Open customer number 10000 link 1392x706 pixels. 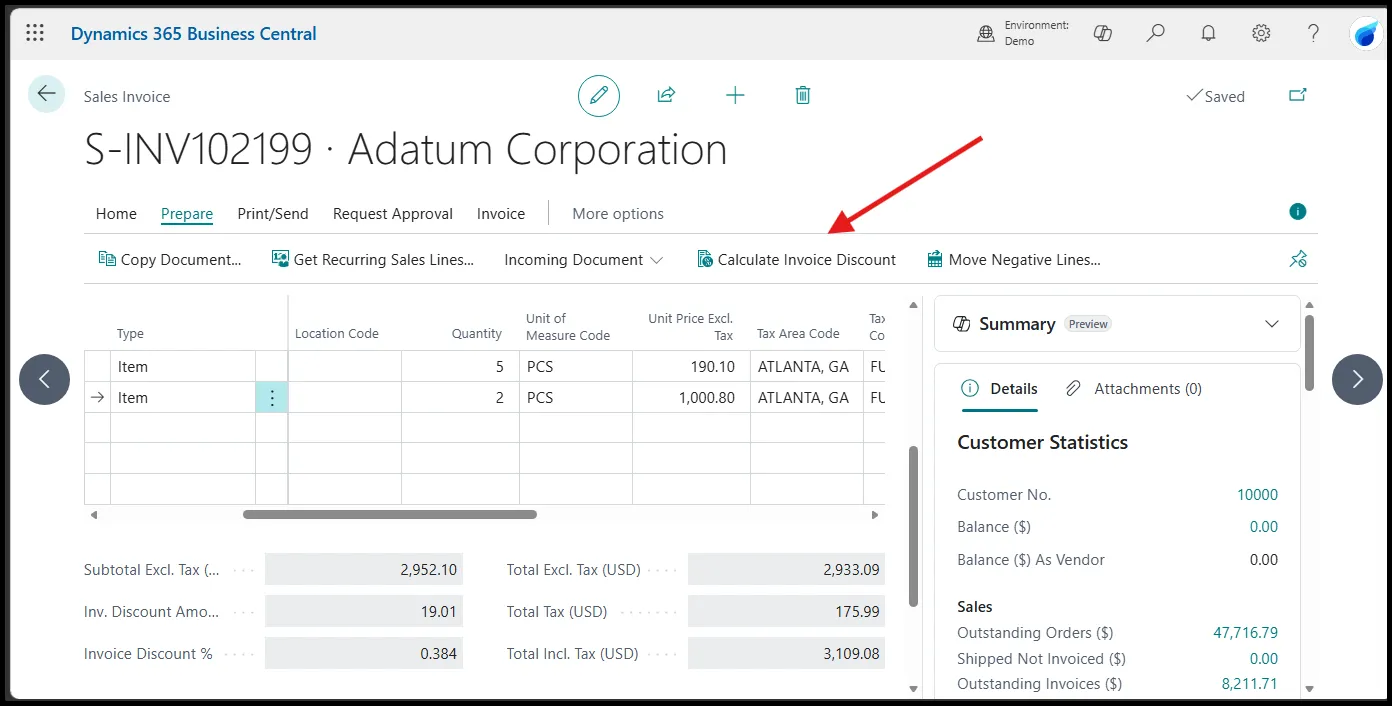(1257, 495)
